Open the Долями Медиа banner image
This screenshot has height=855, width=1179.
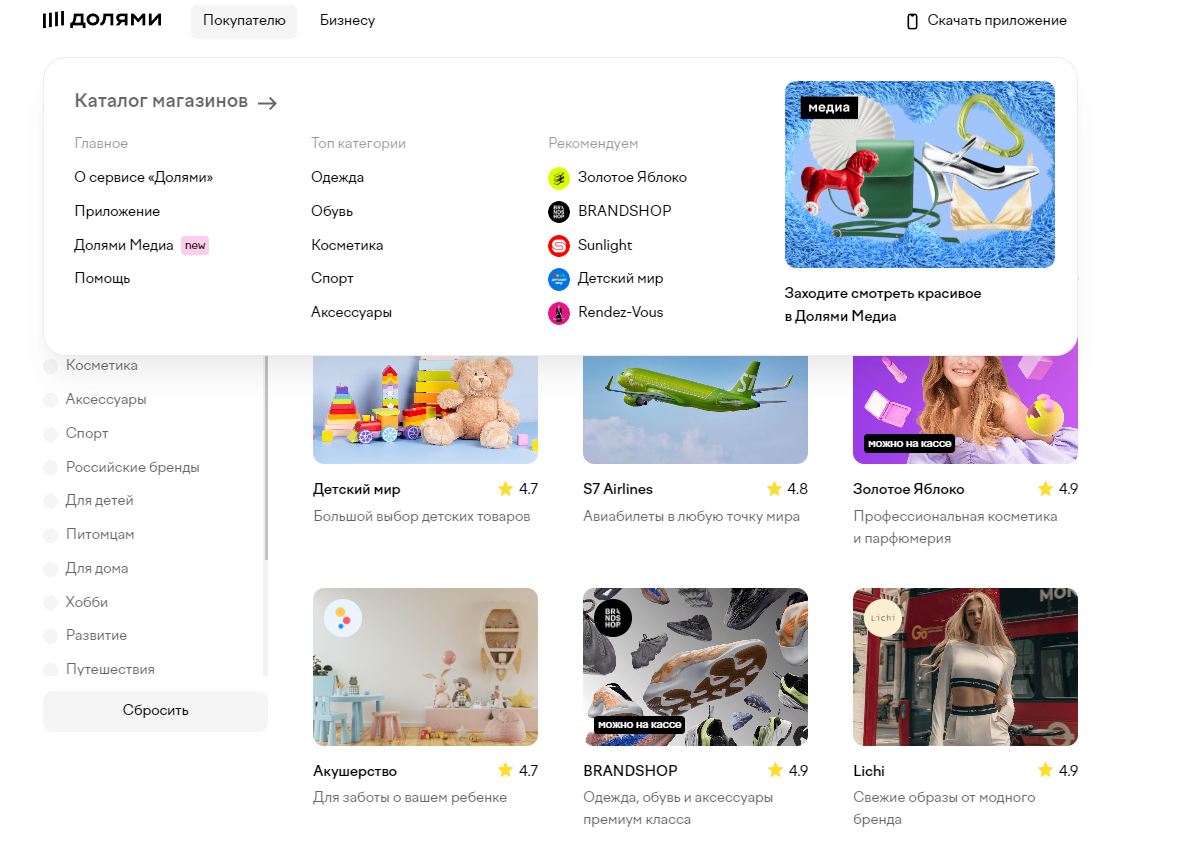[x=920, y=174]
